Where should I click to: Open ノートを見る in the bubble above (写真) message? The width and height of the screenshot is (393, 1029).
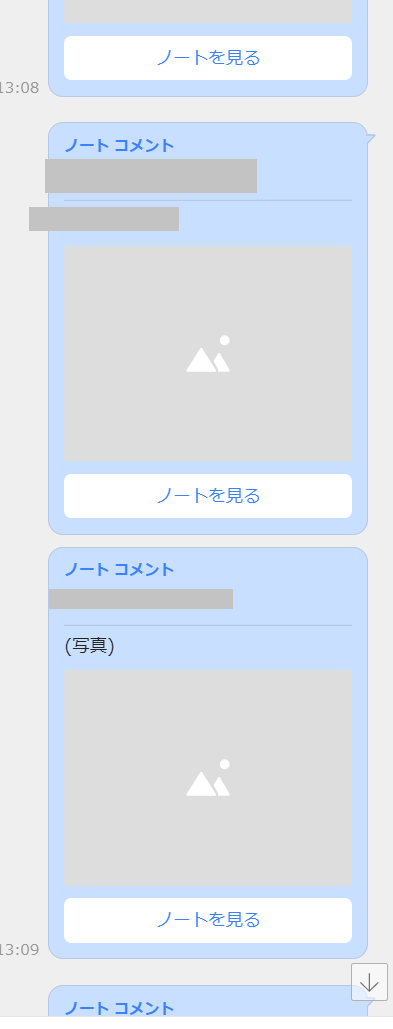point(208,495)
